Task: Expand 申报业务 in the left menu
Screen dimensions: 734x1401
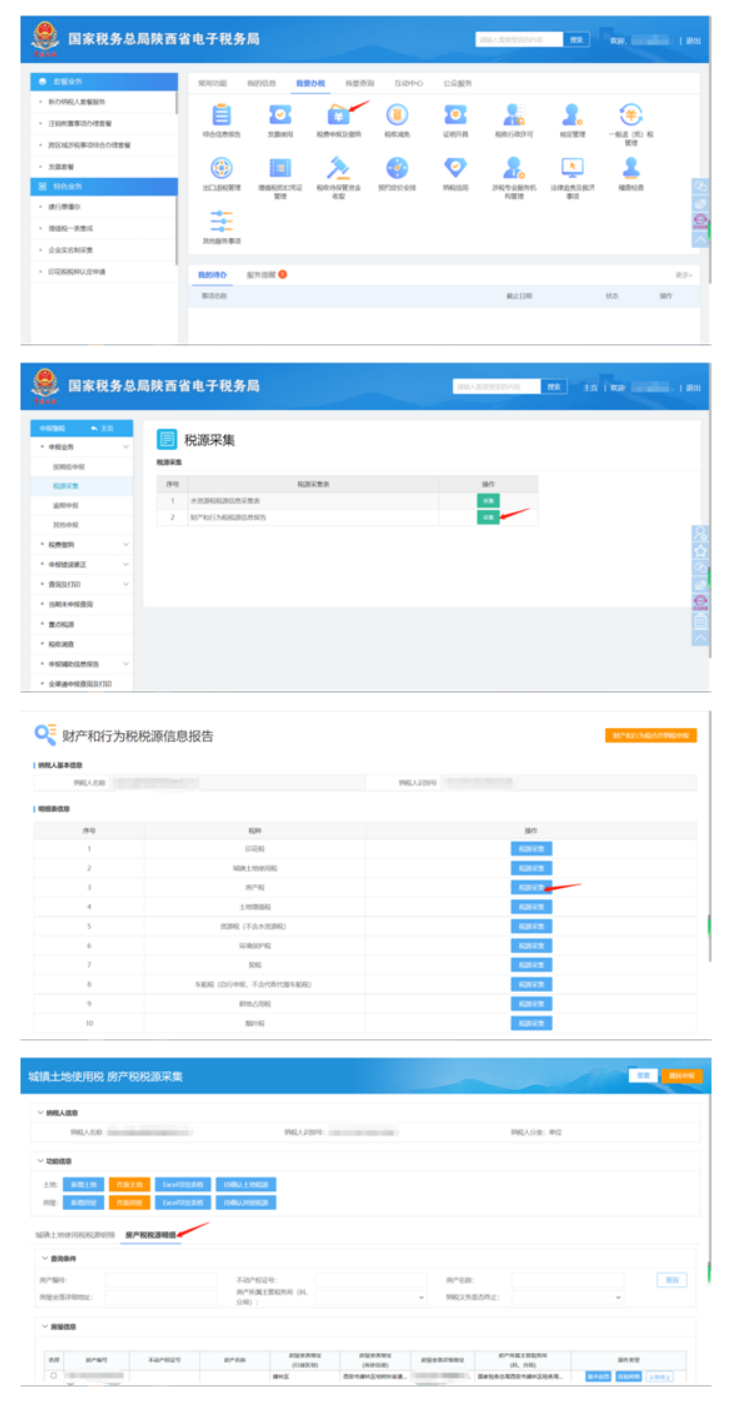Action: tap(126, 446)
